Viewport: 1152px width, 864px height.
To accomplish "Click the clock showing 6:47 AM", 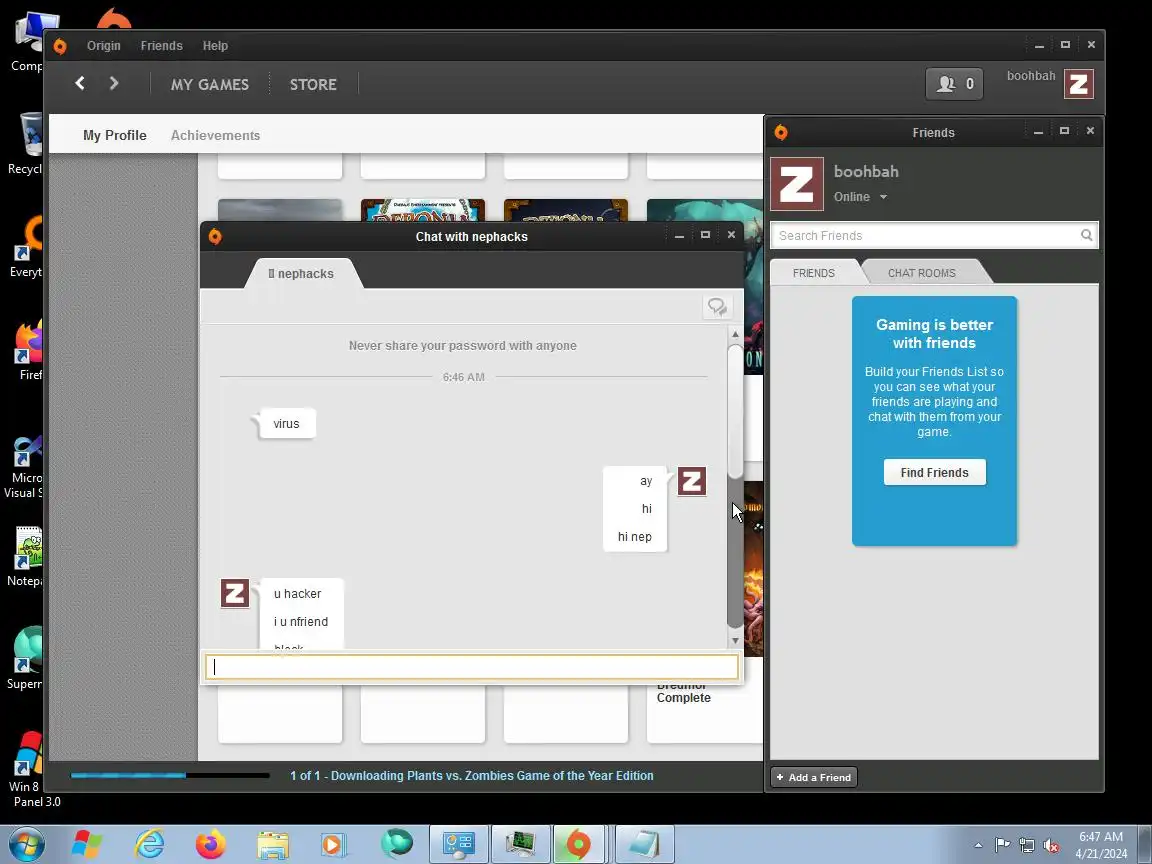I will pyautogui.click(x=1101, y=837).
